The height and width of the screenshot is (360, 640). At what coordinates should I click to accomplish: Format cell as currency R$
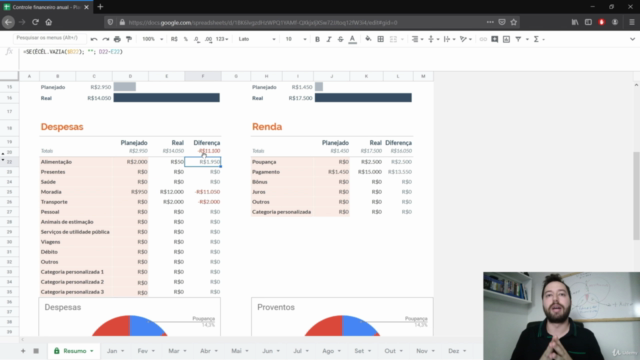click(174, 39)
